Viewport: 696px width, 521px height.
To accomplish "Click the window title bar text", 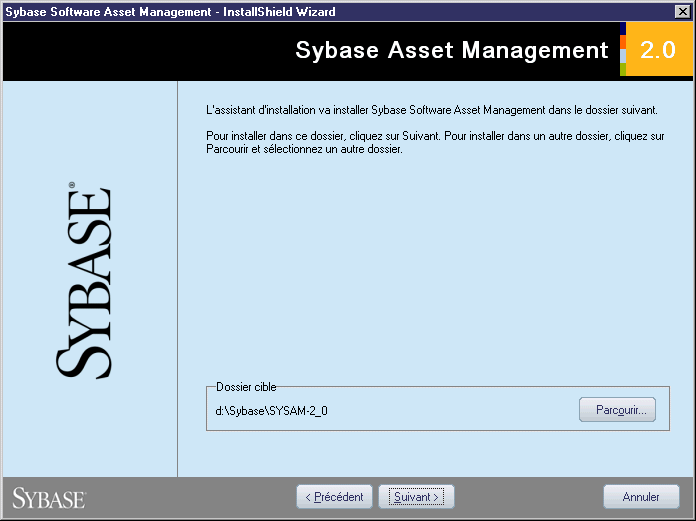I will [x=170, y=12].
